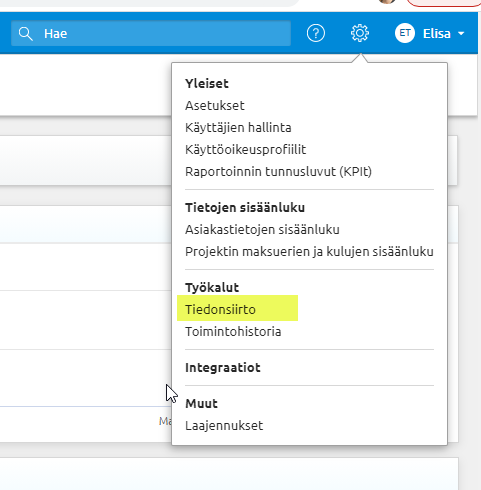Click the settings gear icon

360,33
